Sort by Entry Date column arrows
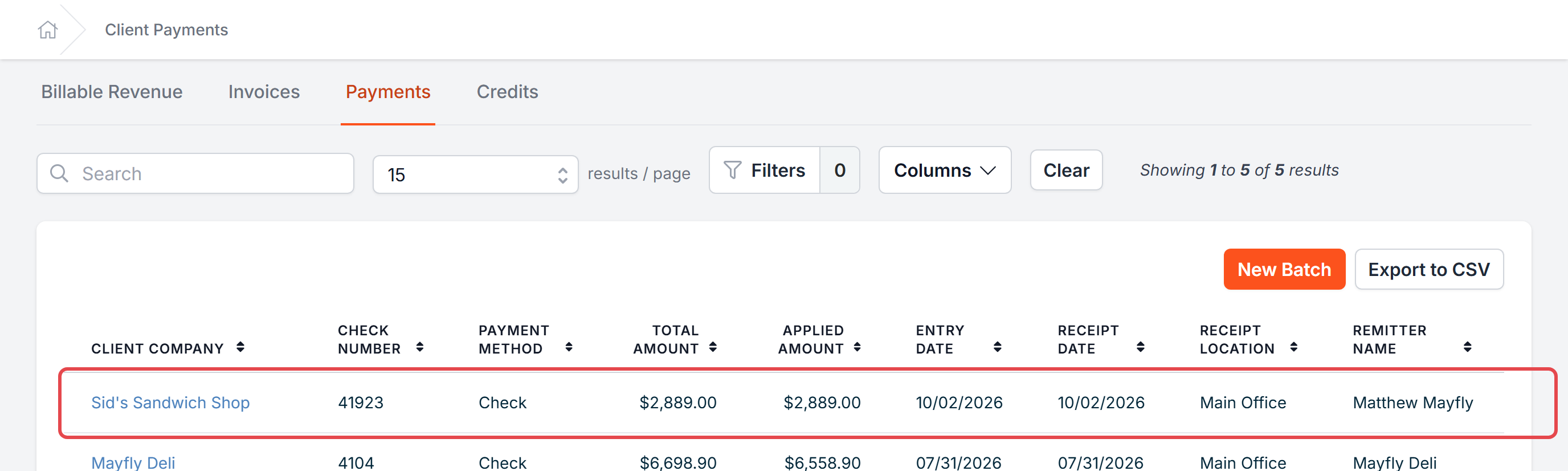 click(x=997, y=347)
